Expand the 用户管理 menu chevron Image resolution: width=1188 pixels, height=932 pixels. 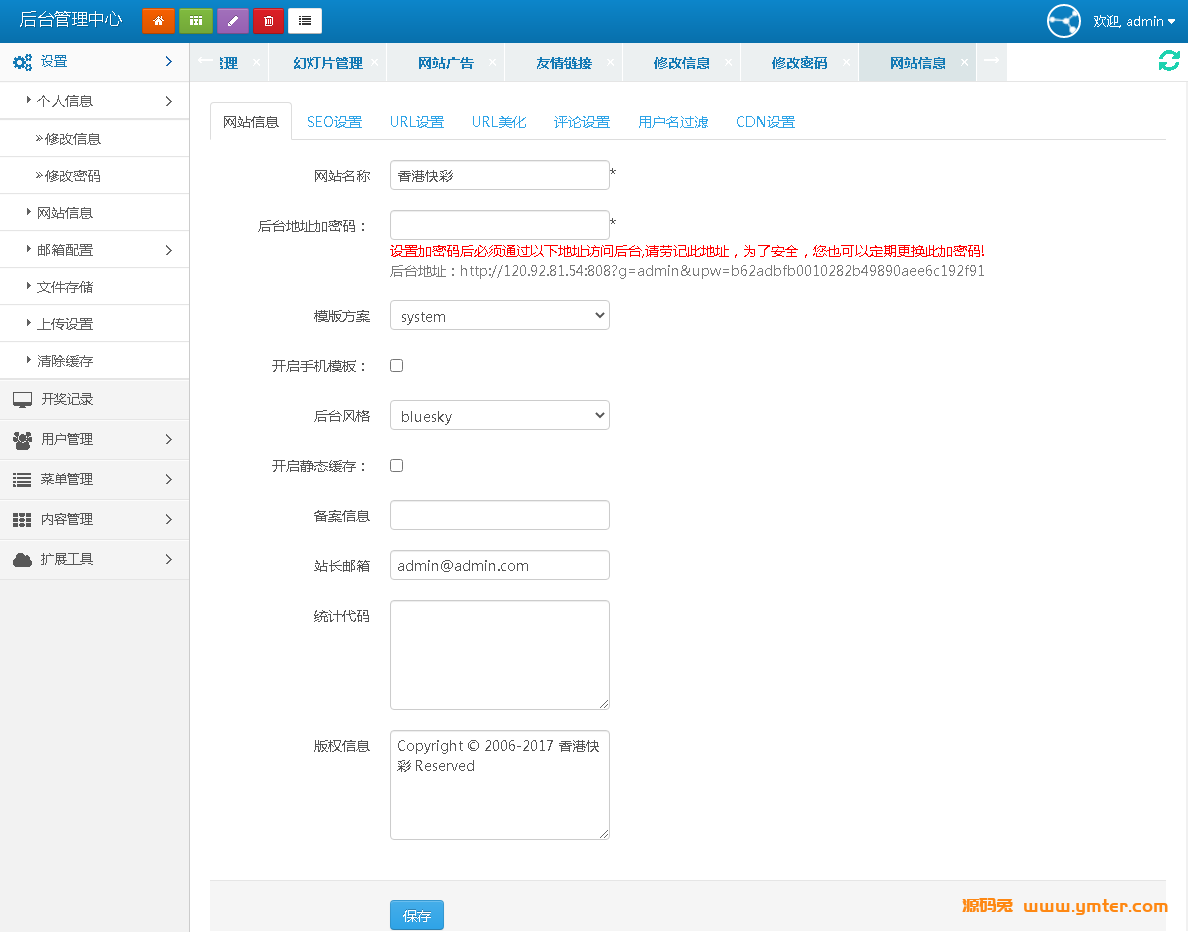[x=169, y=439]
